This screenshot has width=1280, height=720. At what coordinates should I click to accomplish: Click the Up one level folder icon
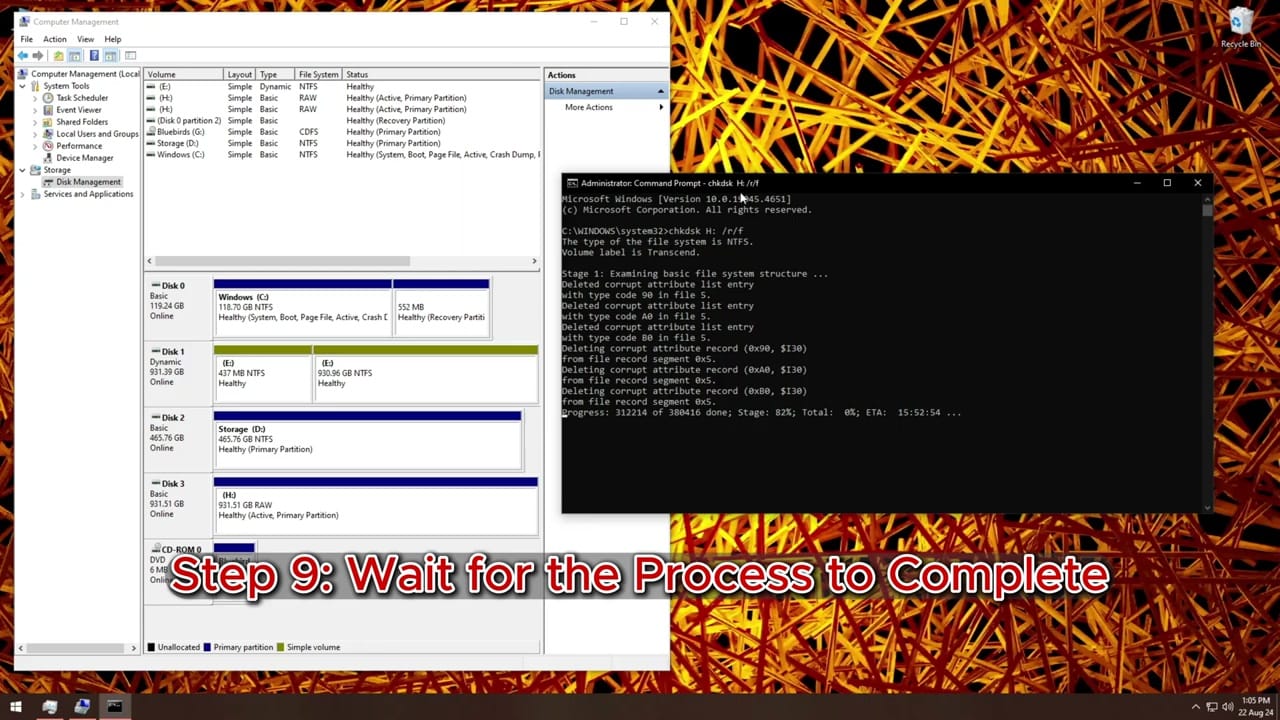[x=58, y=55]
